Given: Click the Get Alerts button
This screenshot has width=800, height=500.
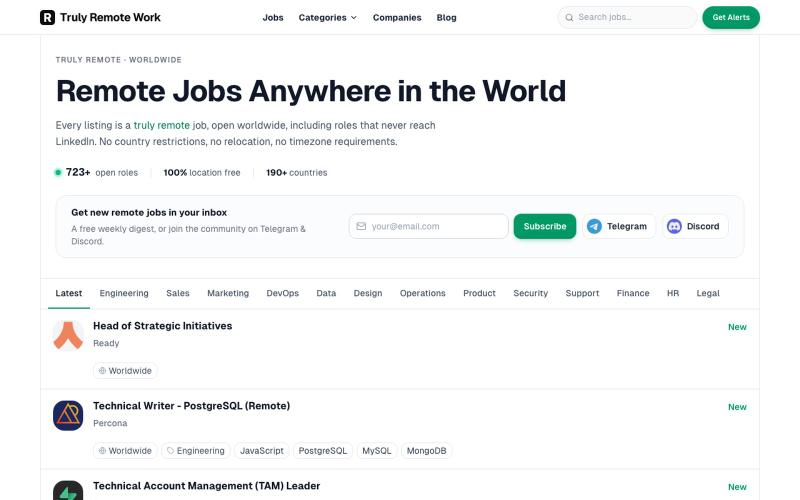Looking at the screenshot, I should click(731, 17).
